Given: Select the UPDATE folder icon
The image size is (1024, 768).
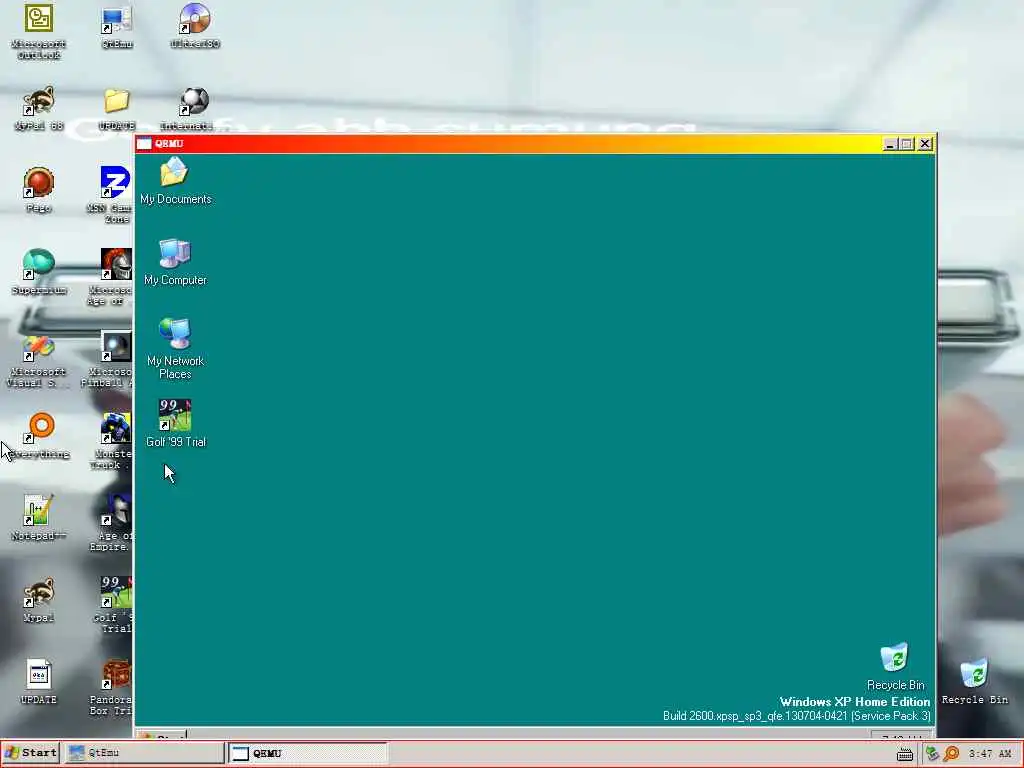Looking at the screenshot, I should point(117,108).
